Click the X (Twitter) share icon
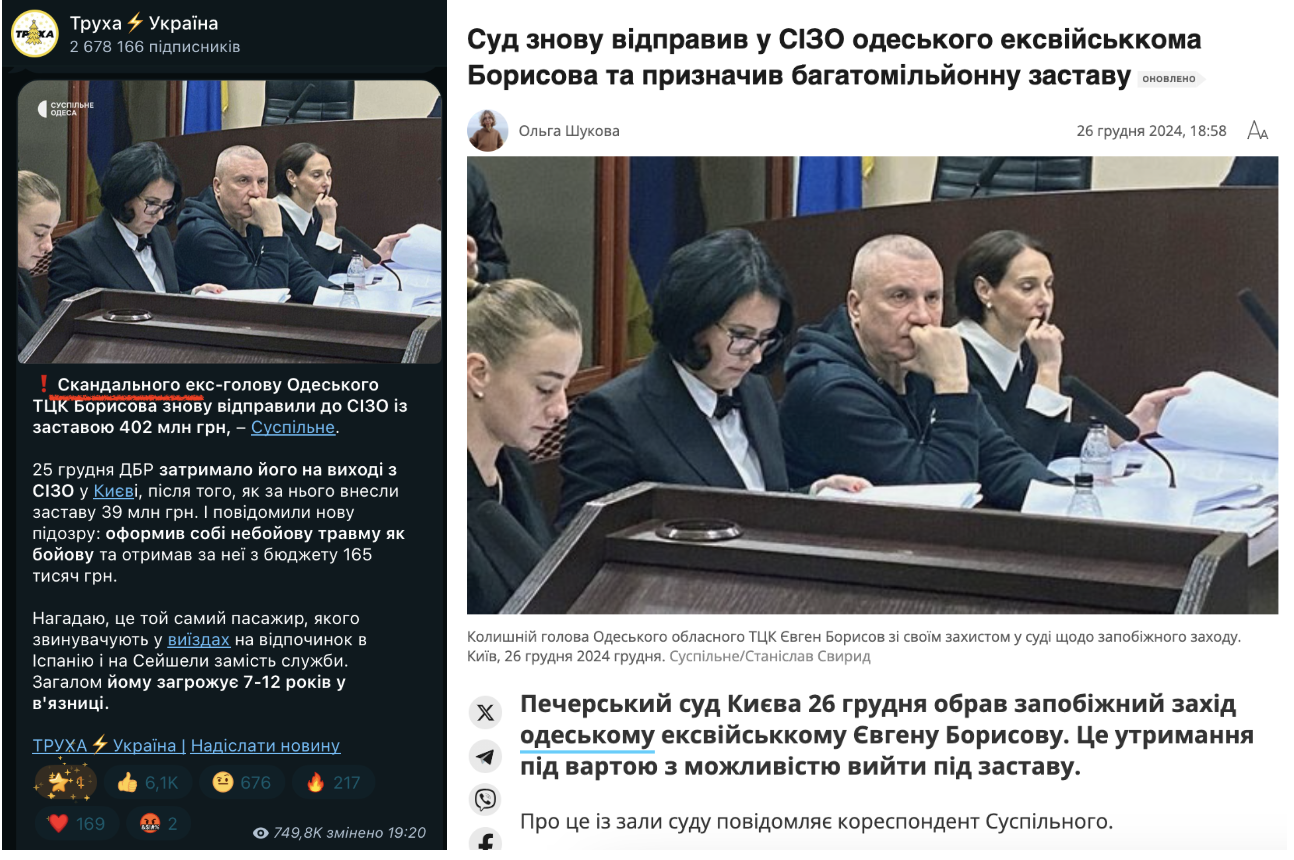The image size is (1294, 860). [486, 712]
